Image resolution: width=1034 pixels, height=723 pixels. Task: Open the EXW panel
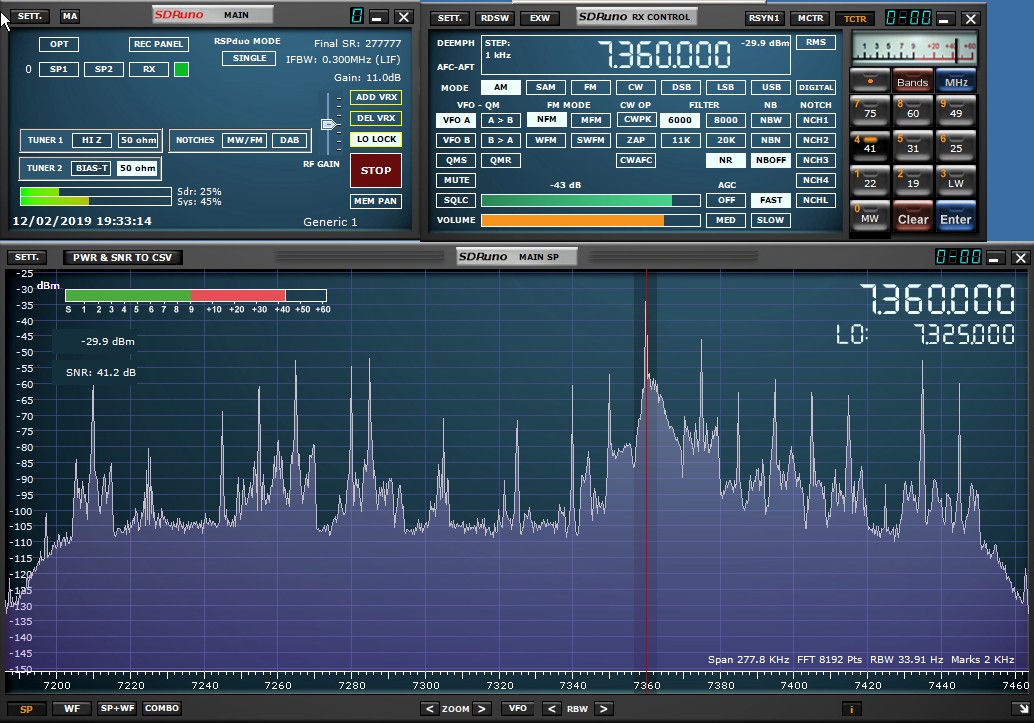539,18
